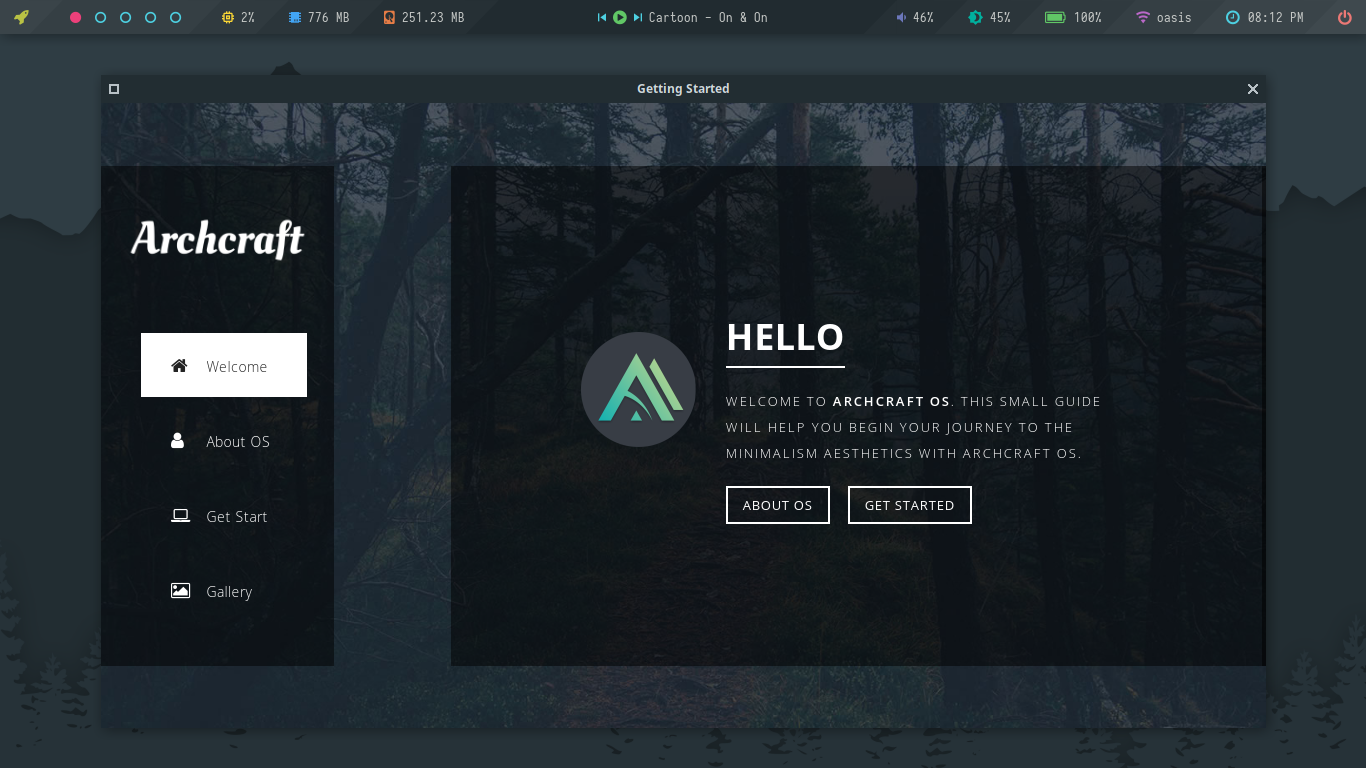Viewport: 1366px width, 768px height.
Task: Toggle play on the media player
Action: (620, 18)
